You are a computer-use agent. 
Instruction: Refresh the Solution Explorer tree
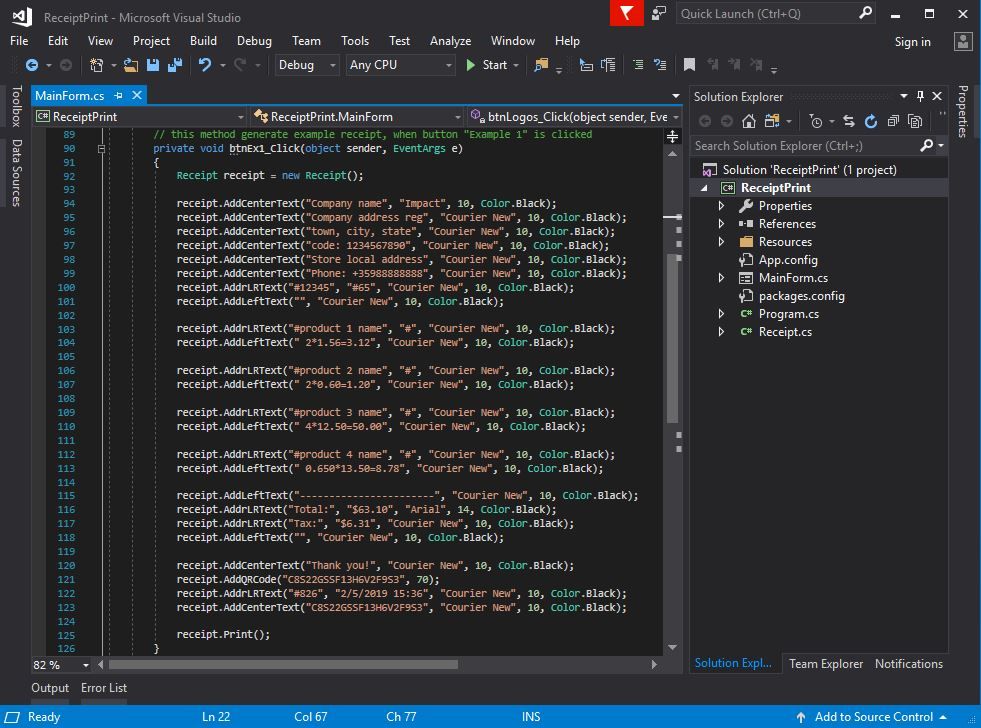pos(870,121)
